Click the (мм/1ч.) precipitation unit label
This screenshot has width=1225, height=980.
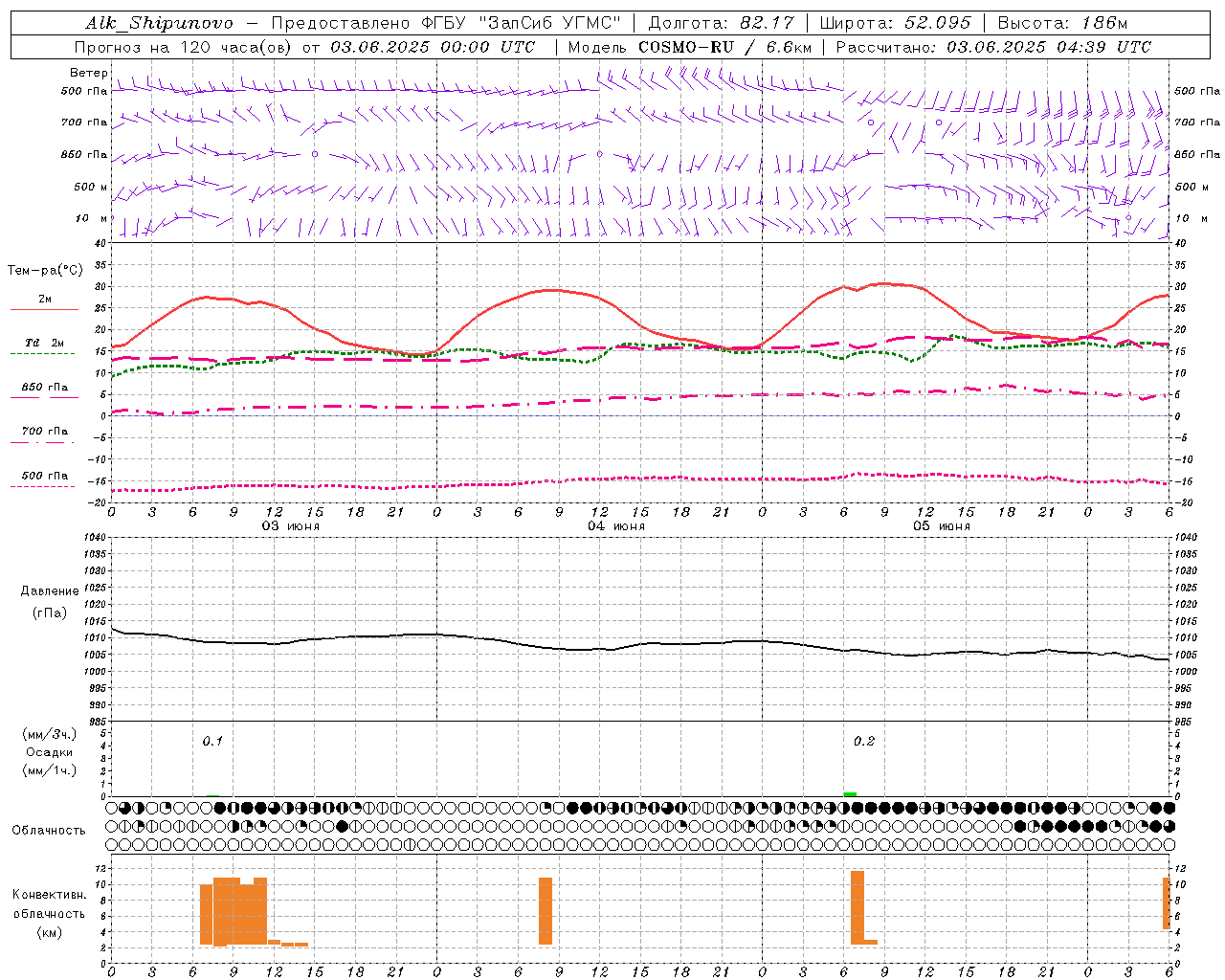tap(50, 770)
